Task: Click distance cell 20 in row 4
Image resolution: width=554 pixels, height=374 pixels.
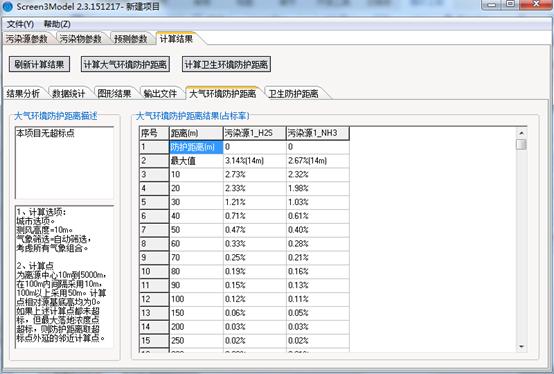Action: coord(196,188)
